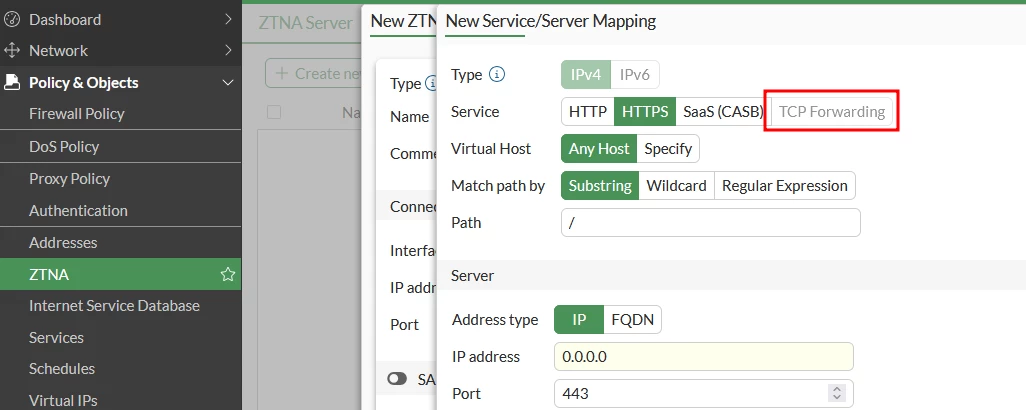Match path by Substring

[600, 186]
